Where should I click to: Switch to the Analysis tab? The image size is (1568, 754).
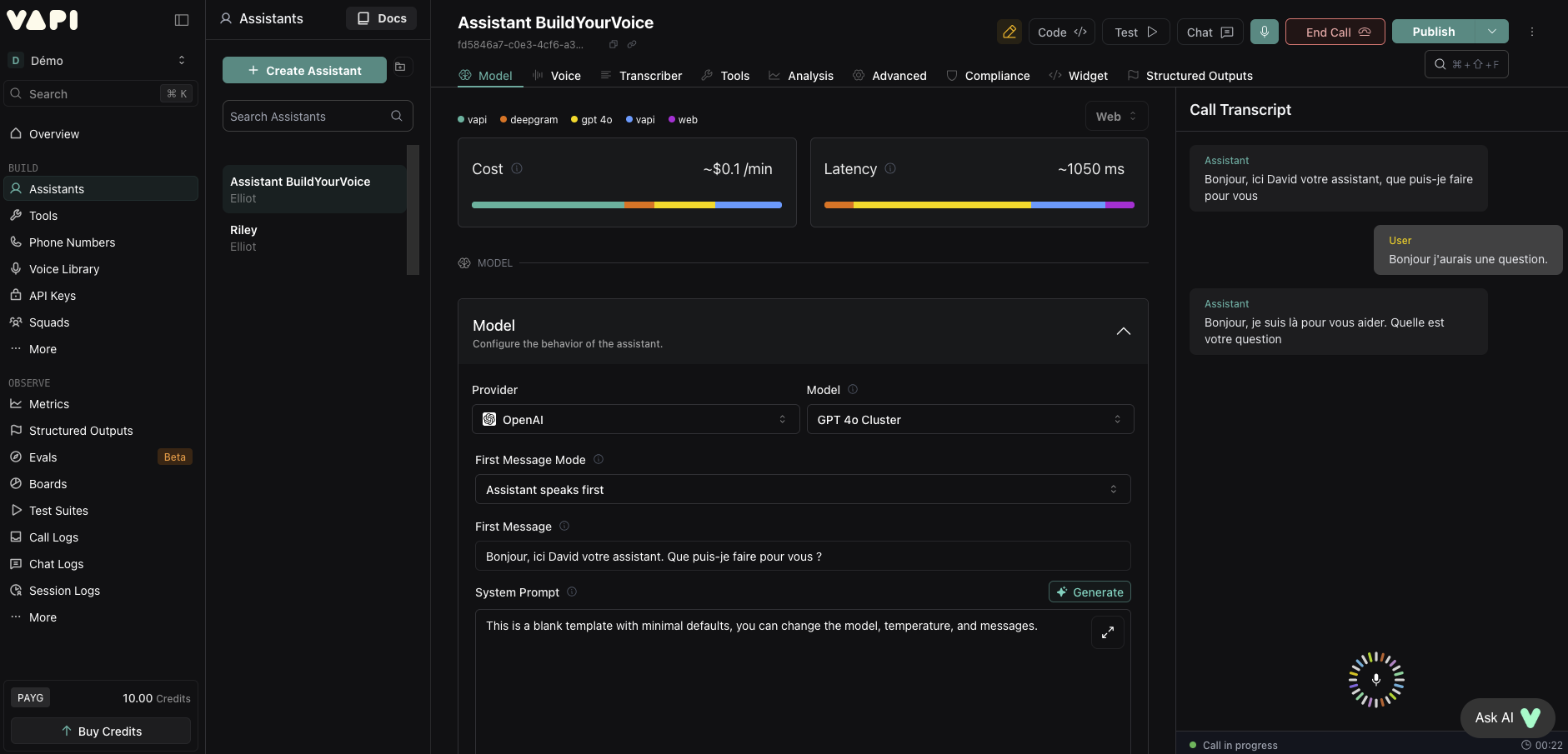click(801, 76)
